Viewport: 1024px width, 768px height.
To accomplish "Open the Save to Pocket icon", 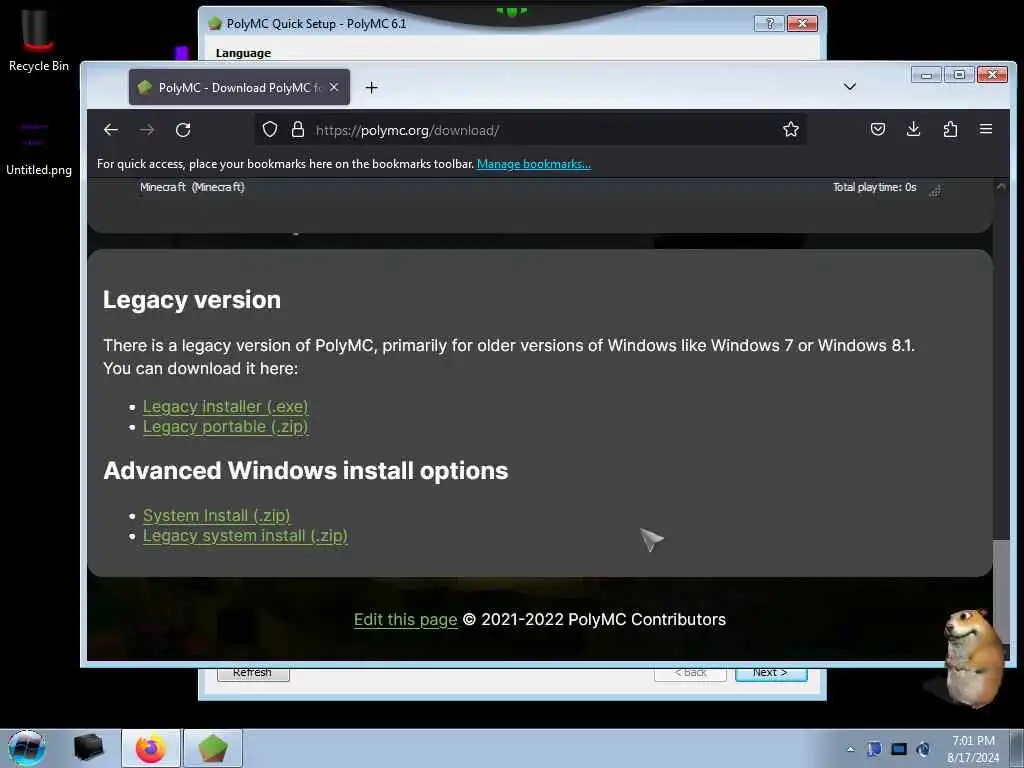I will click(878, 129).
